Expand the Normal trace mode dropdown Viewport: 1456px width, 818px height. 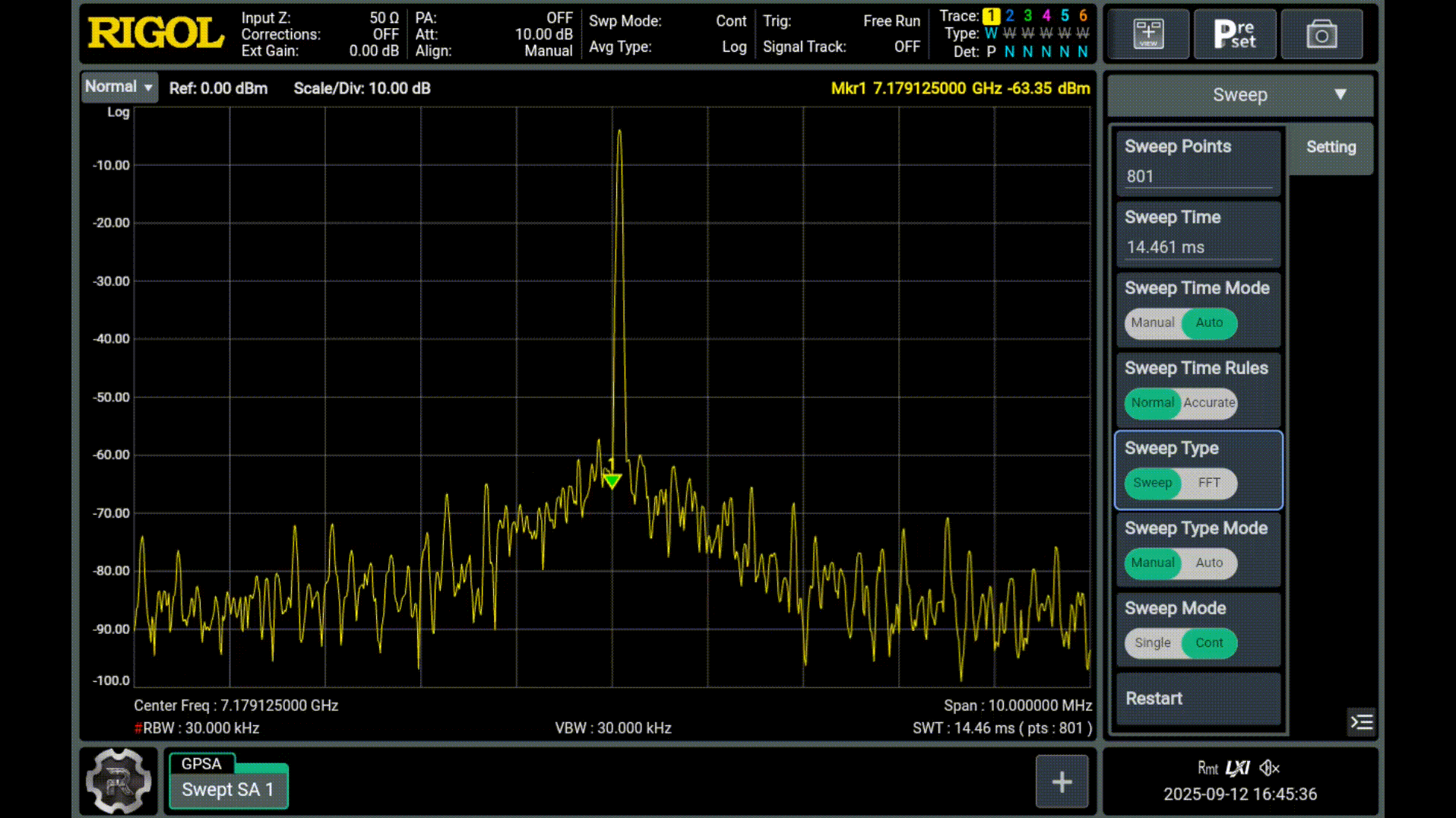point(119,87)
